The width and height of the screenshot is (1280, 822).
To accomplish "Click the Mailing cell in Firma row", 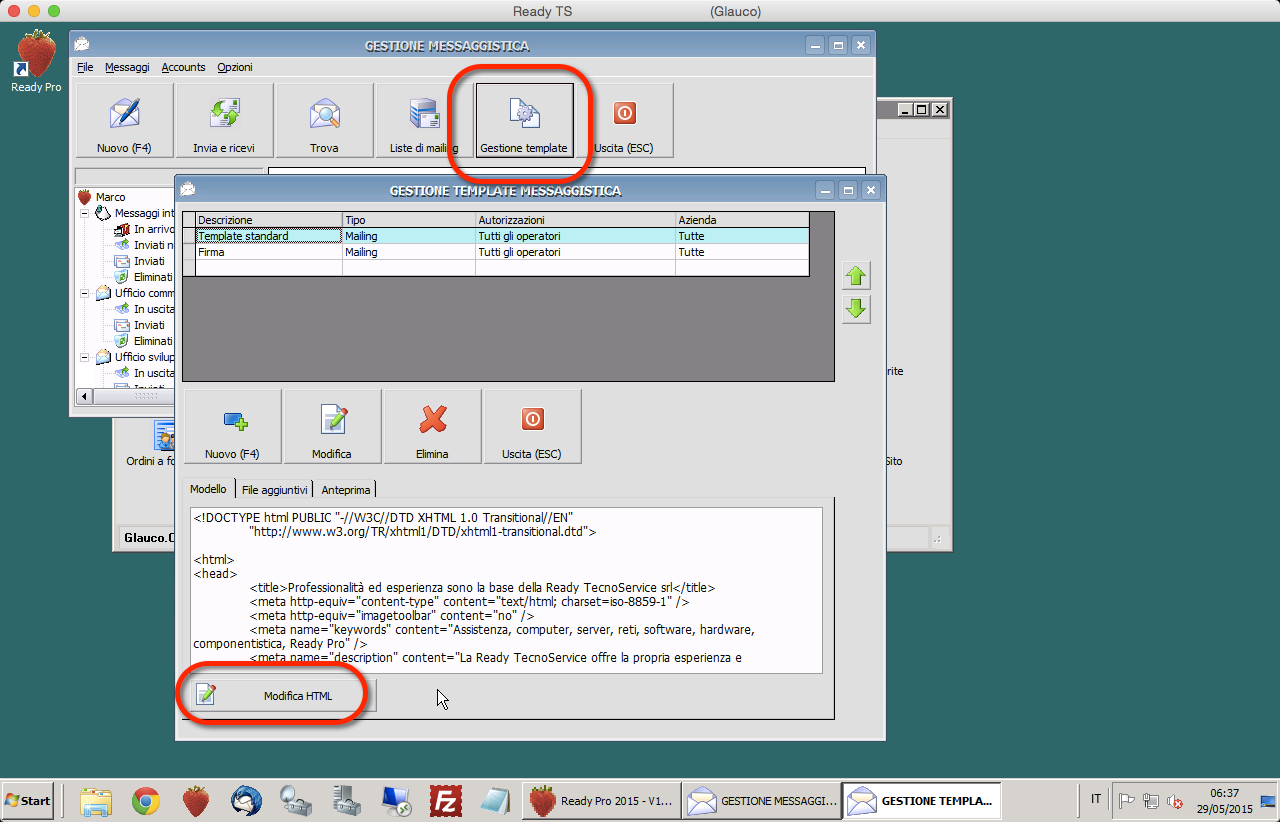I will tap(408, 252).
